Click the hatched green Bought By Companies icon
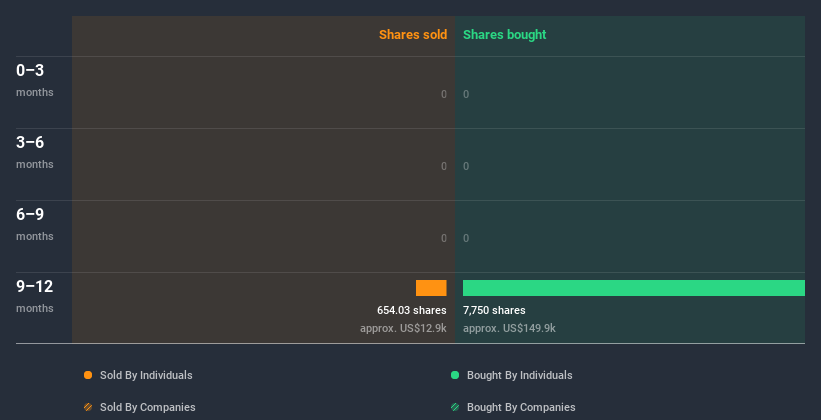 pos(455,407)
